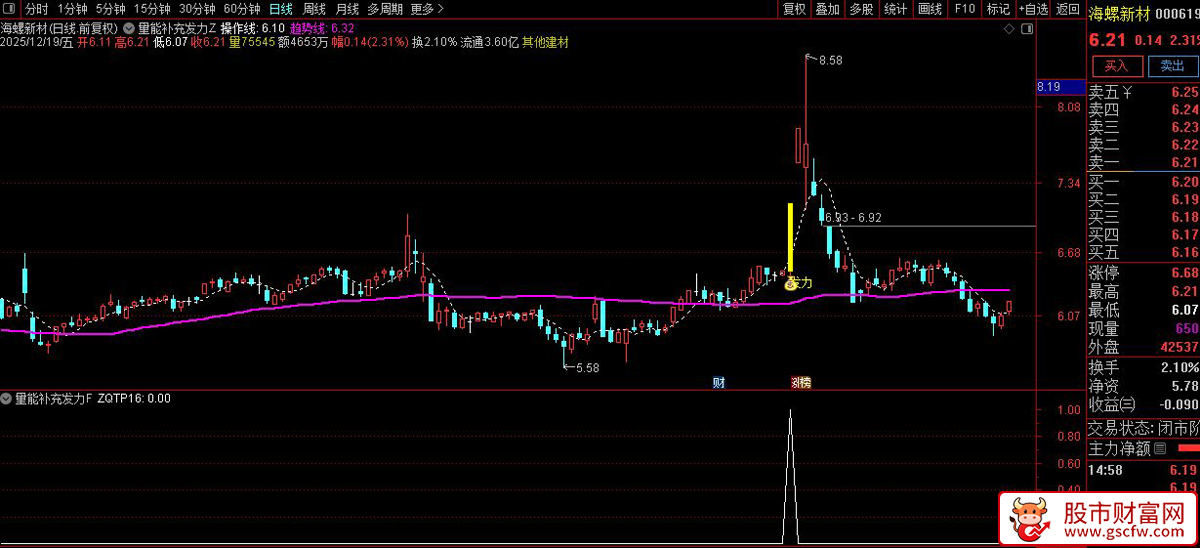Click the ZQTP16: 0.00 indicator value
The height and width of the screenshot is (548, 1200).
click(134, 398)
